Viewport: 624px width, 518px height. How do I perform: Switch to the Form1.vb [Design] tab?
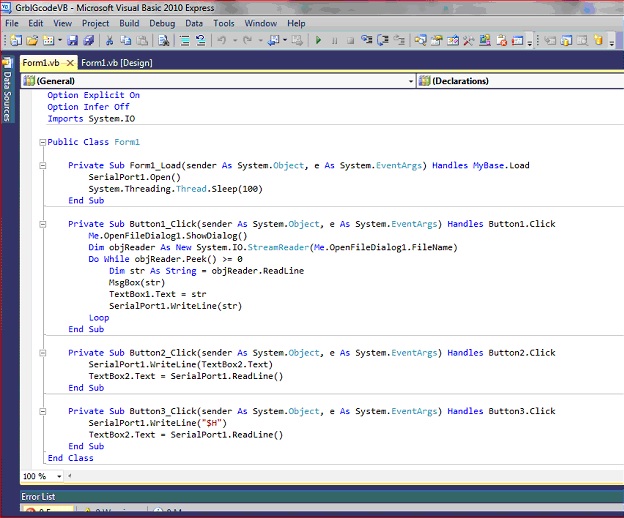[x=116, y=63]
